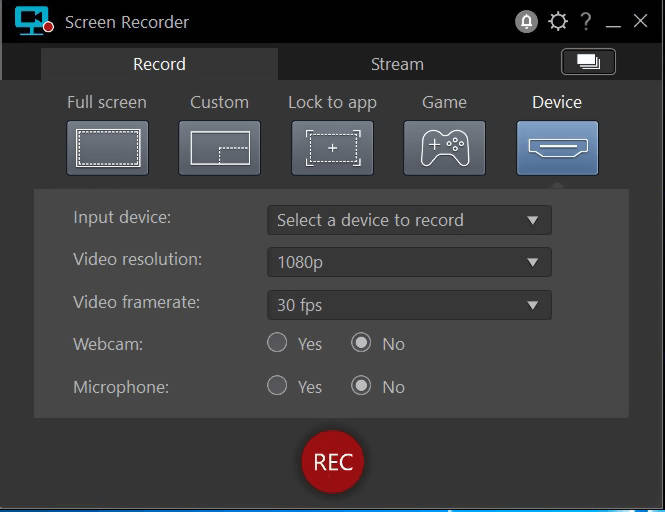Viewport: 665px width, 512px height.
Task: Click the multi-window icon beside Stream tab
Action: (588, 62)
